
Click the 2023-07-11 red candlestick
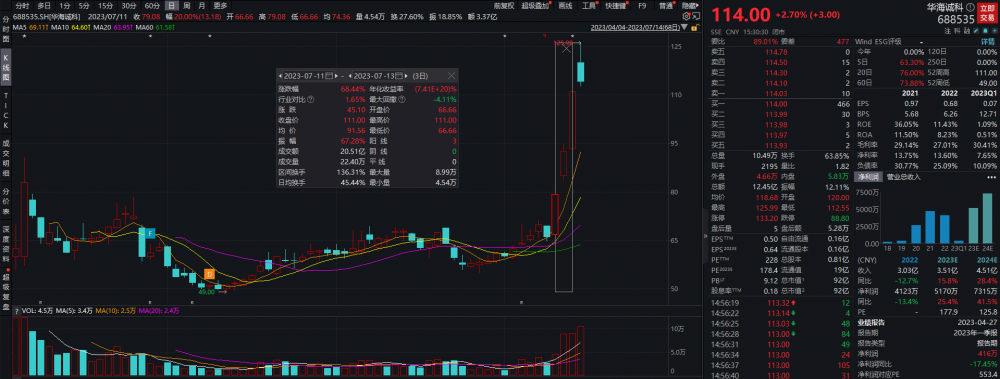555,214
